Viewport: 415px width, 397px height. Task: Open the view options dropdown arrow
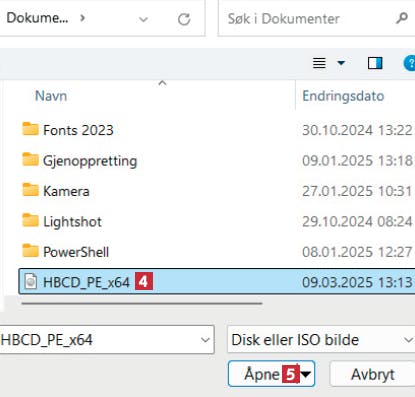tap(341, 63)
